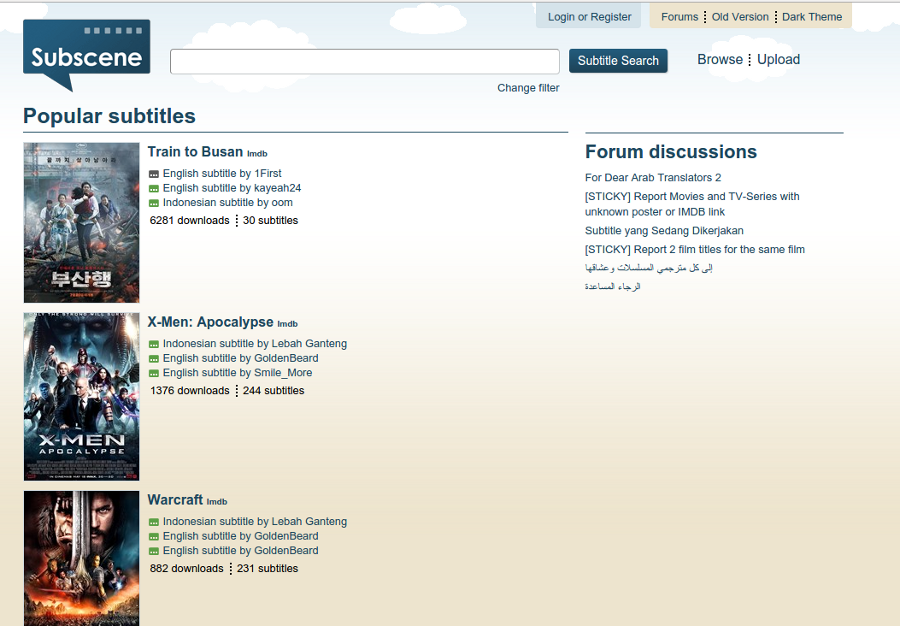The height and width of the screenshot is (626, 900).
Task: Click subtitle icon beside 1First English subtitle
Action: 154,174
